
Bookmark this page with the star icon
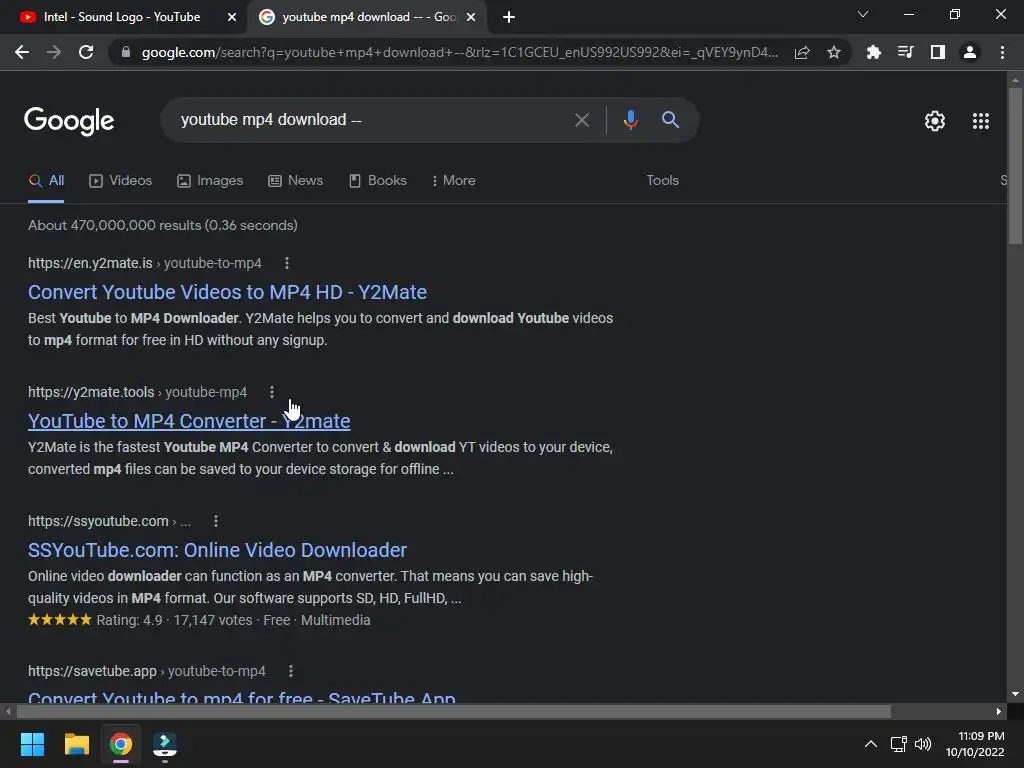click(x=834, y=52)
